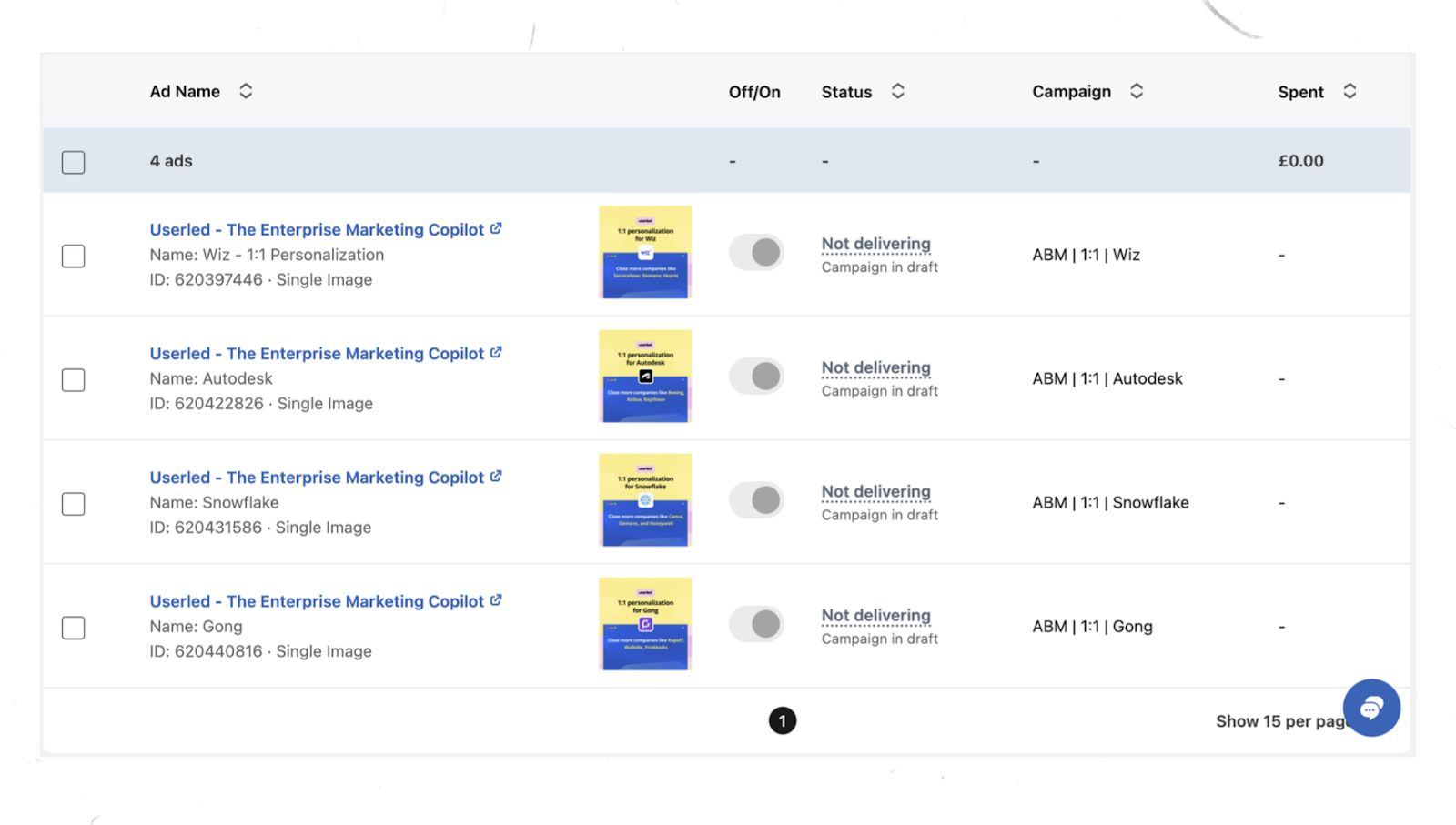The width and height of the screenshot is (1456, 825).
Task: Click ID: 620397446 text
Action: point(207,279)
